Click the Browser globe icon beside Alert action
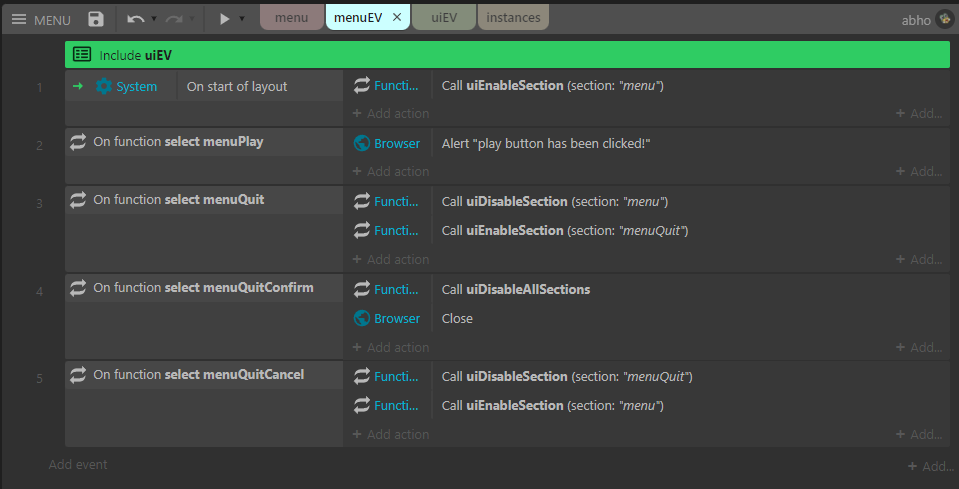Image resolution: width=959 pixels, height=489 pixels. click(x=363, y=143)
